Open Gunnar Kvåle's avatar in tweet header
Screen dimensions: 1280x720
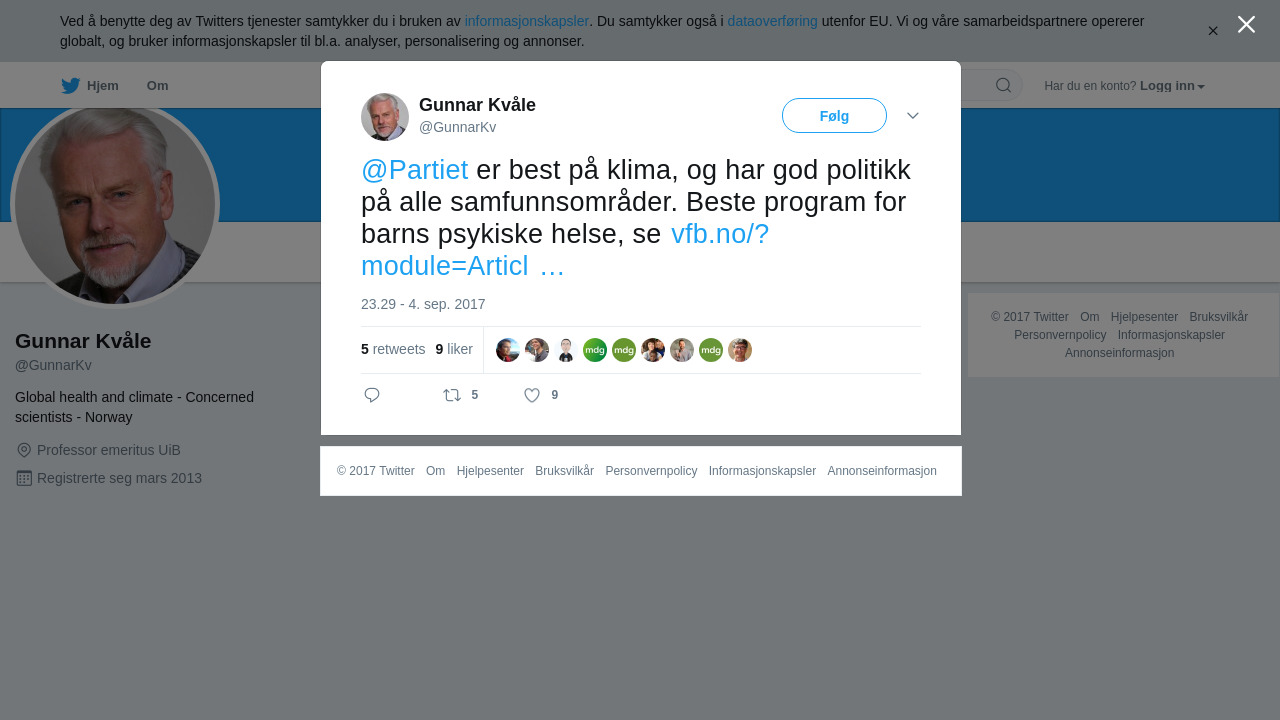tap(385, 117)
